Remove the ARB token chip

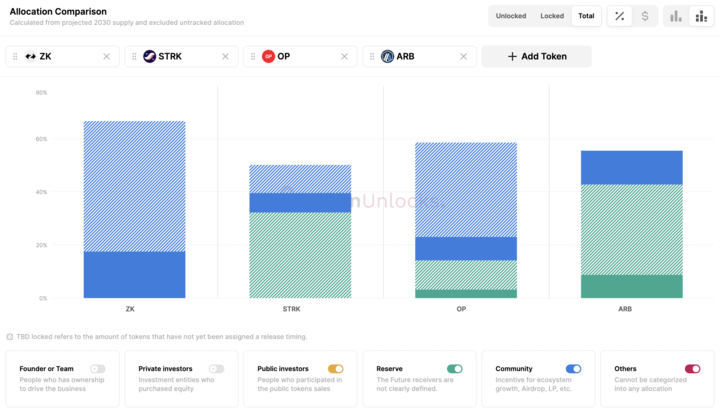463,56
